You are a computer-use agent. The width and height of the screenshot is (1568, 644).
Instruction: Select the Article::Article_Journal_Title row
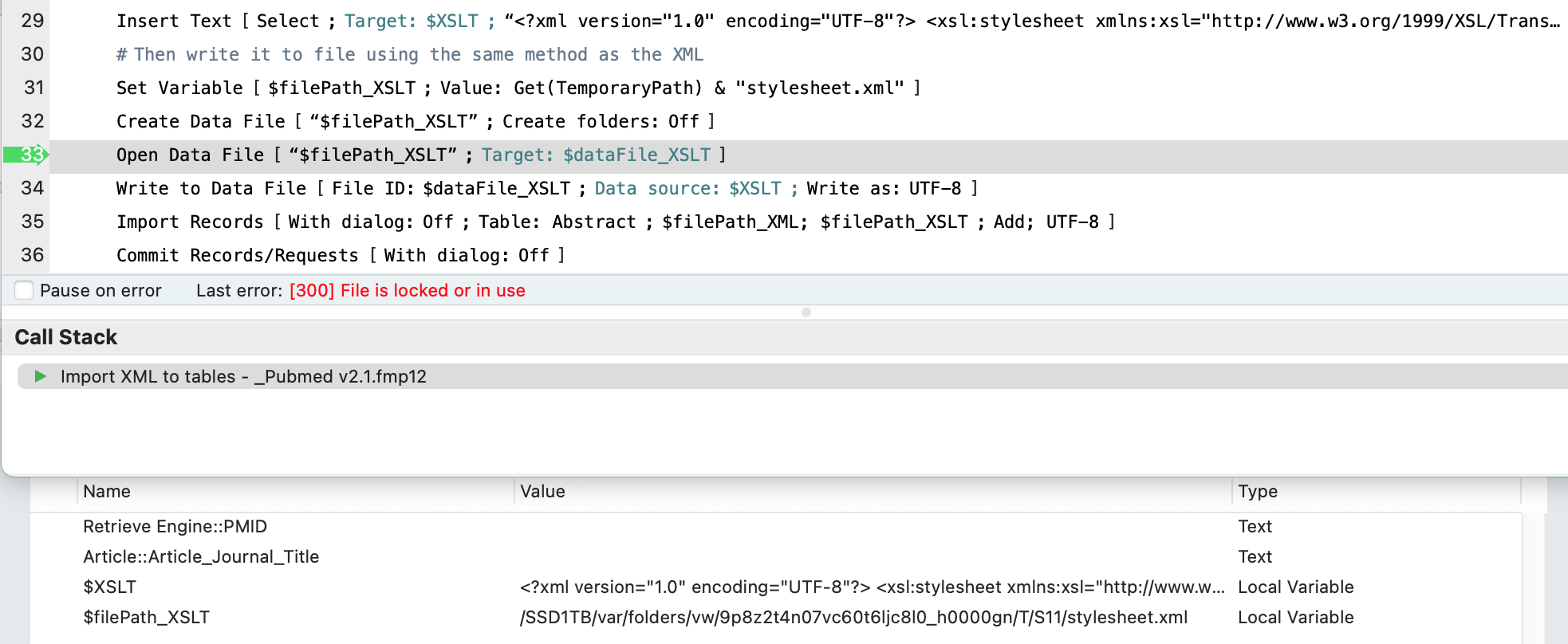(x=776, y=557)
